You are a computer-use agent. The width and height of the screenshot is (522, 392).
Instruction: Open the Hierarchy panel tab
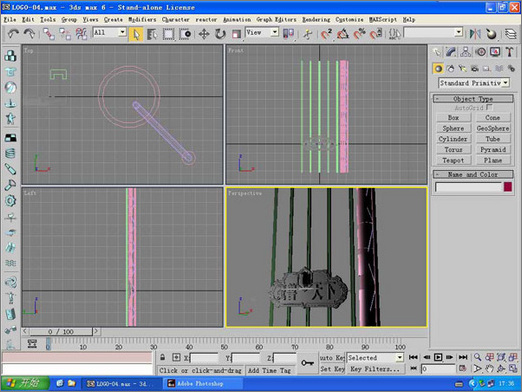coord(466,52)
